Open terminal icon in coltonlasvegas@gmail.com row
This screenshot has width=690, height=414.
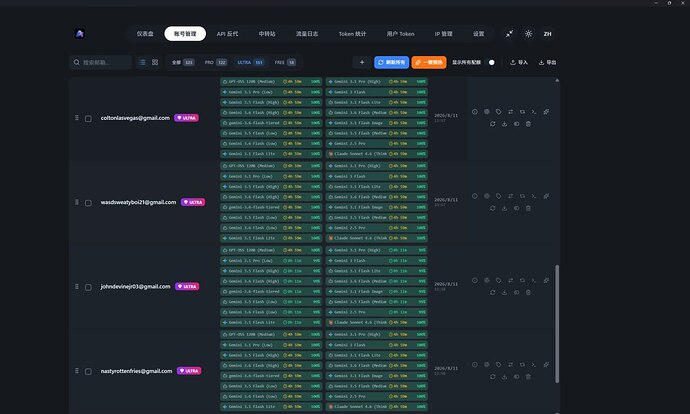(x=534, y=112)
